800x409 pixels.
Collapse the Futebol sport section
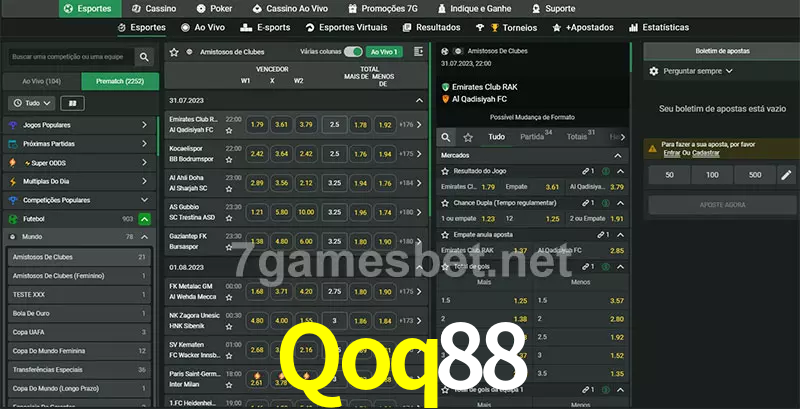pos(145,218)
